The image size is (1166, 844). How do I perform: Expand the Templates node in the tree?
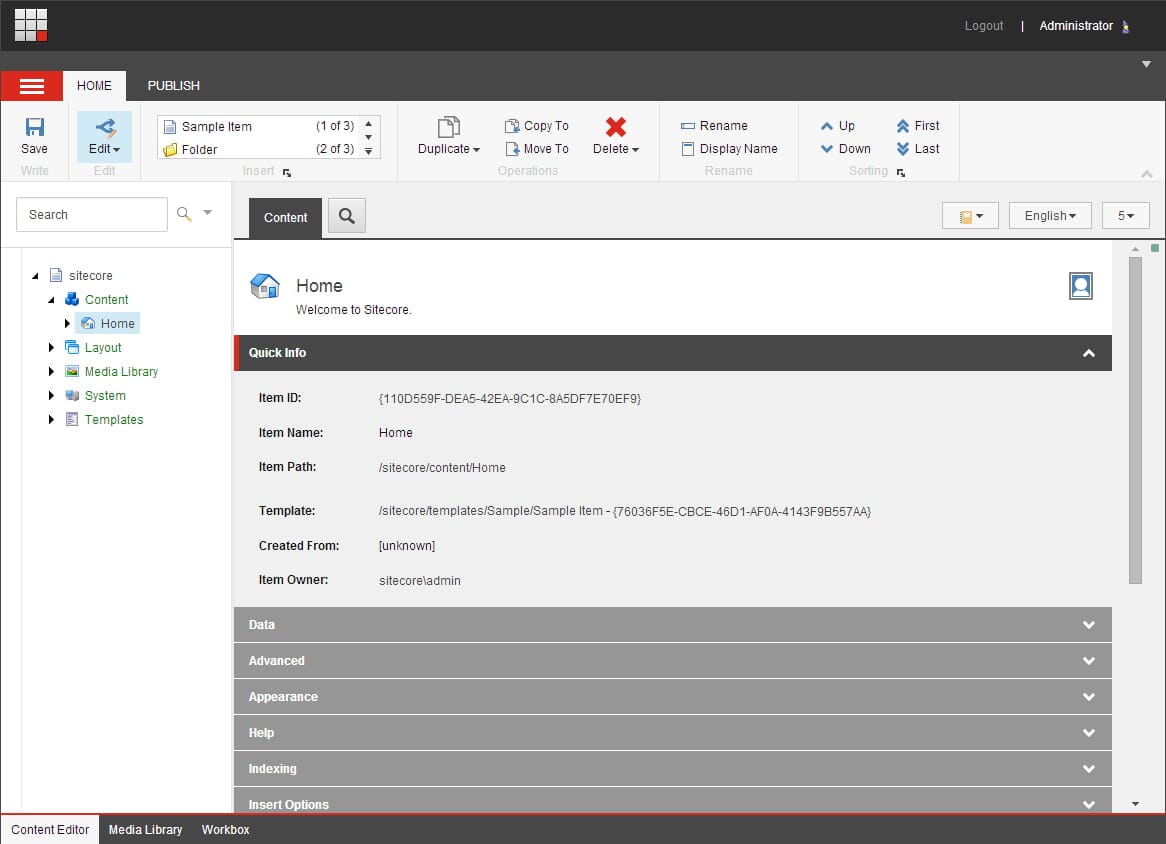click(x=51, y=419)
